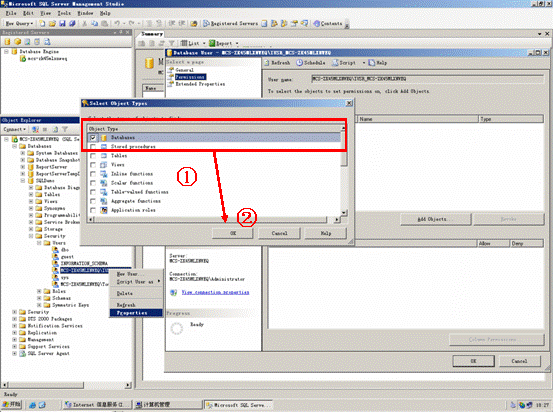This screenshot has width=553, height=412.
Task: Click the Schedule clock icon
Action: [299, 63]
